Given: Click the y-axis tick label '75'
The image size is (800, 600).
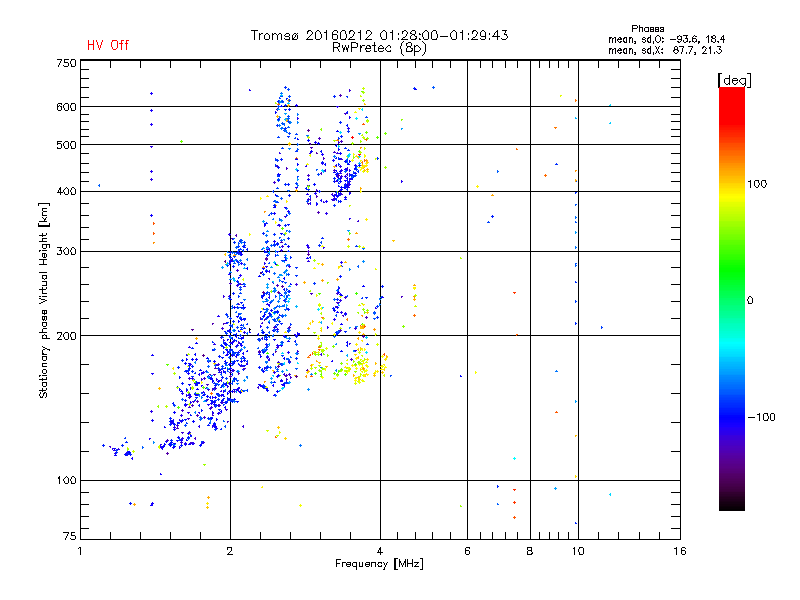Looking at the screenshot, I should [69, 536].
